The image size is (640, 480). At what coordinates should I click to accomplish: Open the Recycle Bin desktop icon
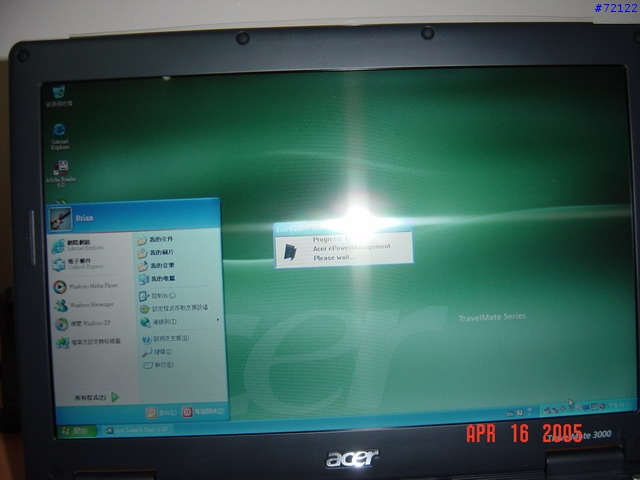pos(59,96)
